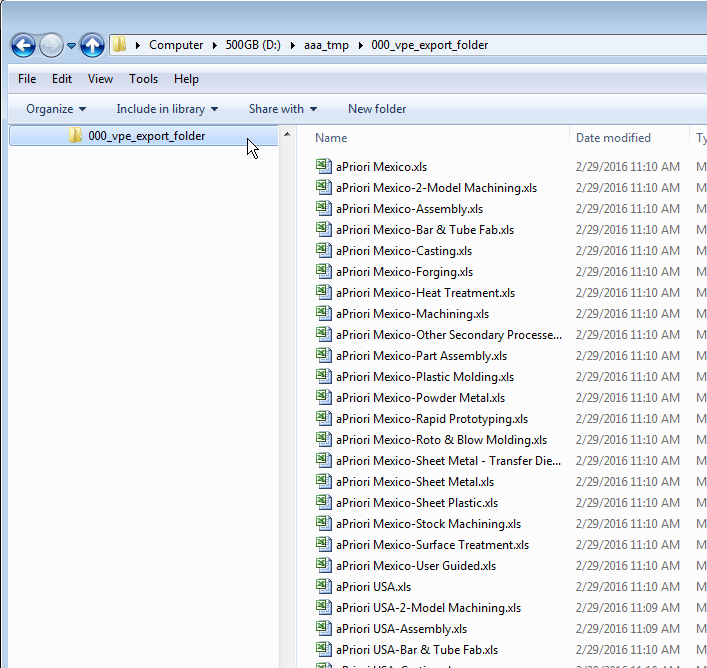The width and height of the screenshot is (707, 668).
Task: Create a New folder
Action: [377, 109]
